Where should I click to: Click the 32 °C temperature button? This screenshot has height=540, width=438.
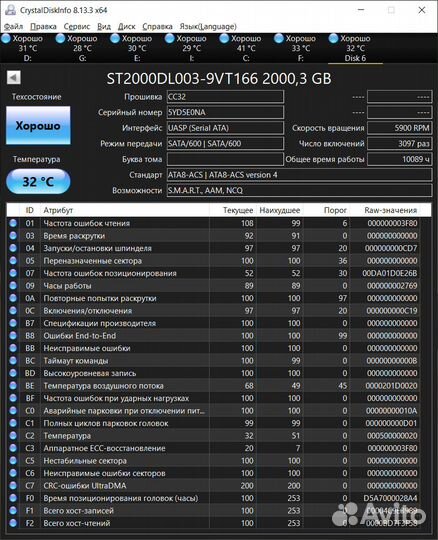tap(38, 181)
